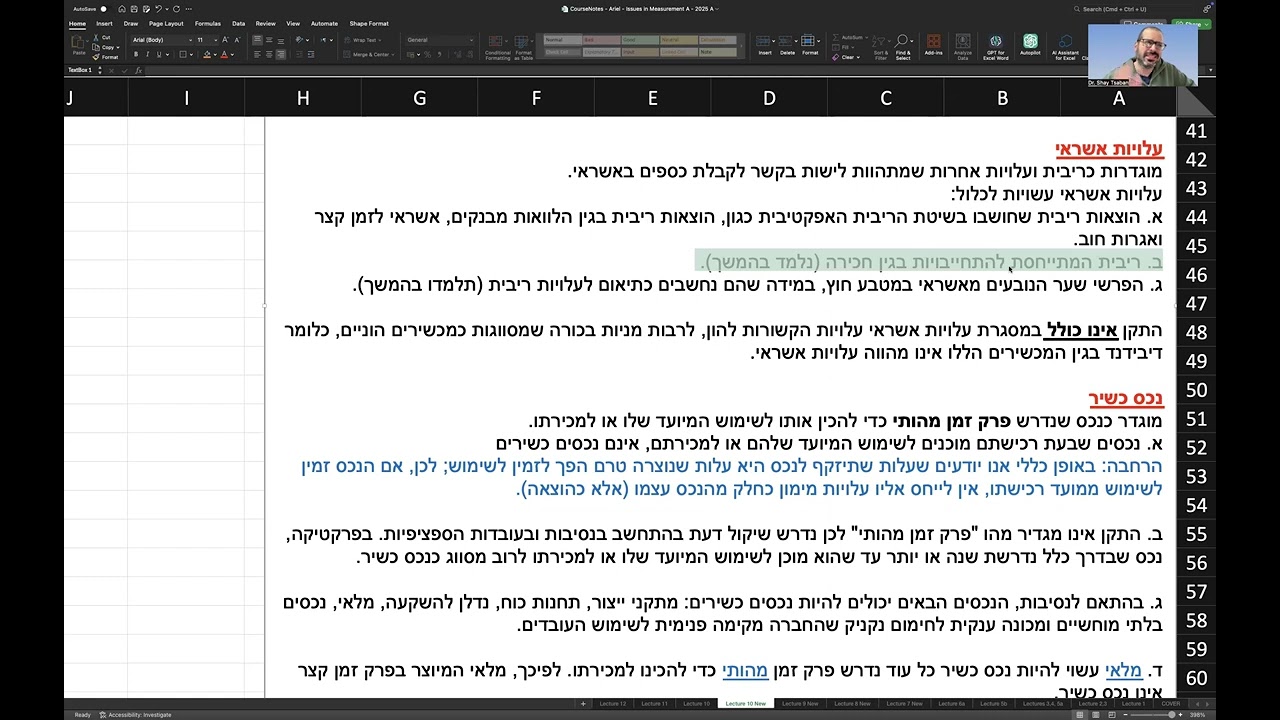Open the Underline style dropdown arrow
Screen dimensions: 1280x720
coord(167,54)
